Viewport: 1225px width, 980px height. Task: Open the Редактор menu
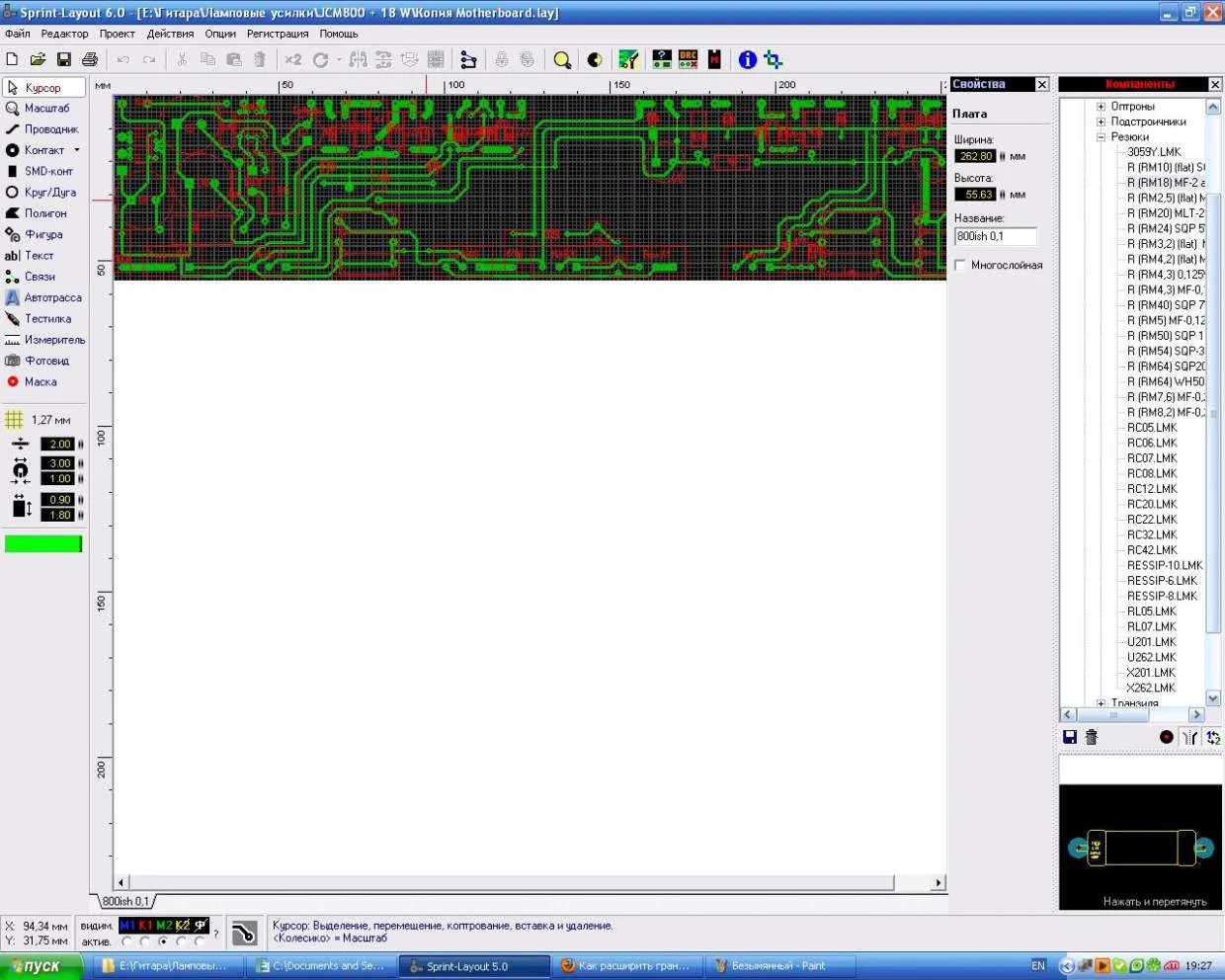(x=64, y=34)
